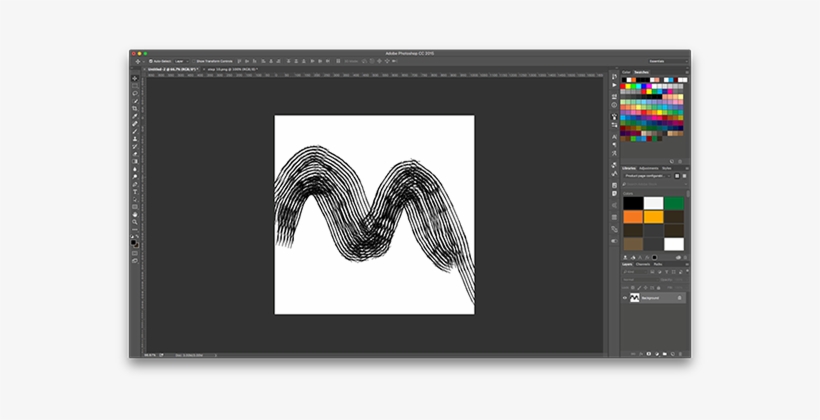820x420 pixels.
Task: Switch to the Styles tab
Action: point(666,168)
